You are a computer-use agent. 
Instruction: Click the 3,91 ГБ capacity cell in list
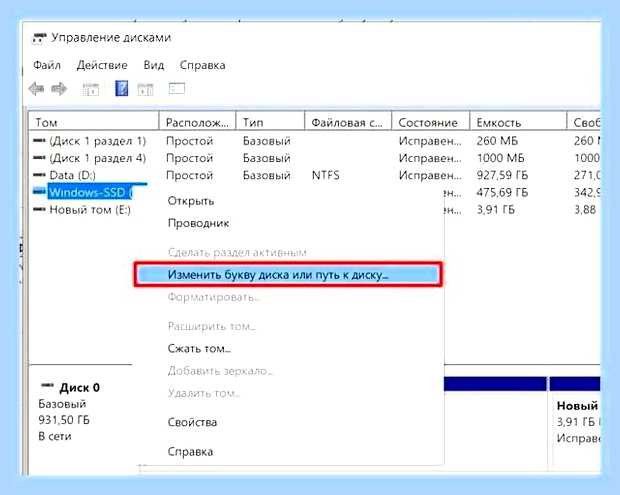click(x=496, y=210)
